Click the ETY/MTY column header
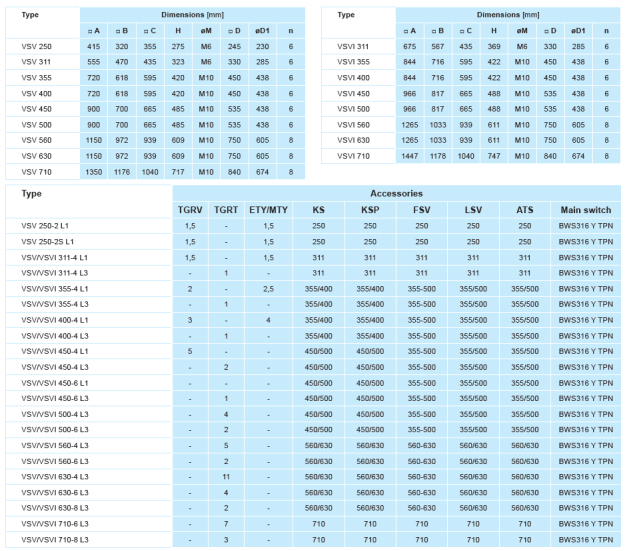This screenshot has height=551, width=625. coord(268,210)
